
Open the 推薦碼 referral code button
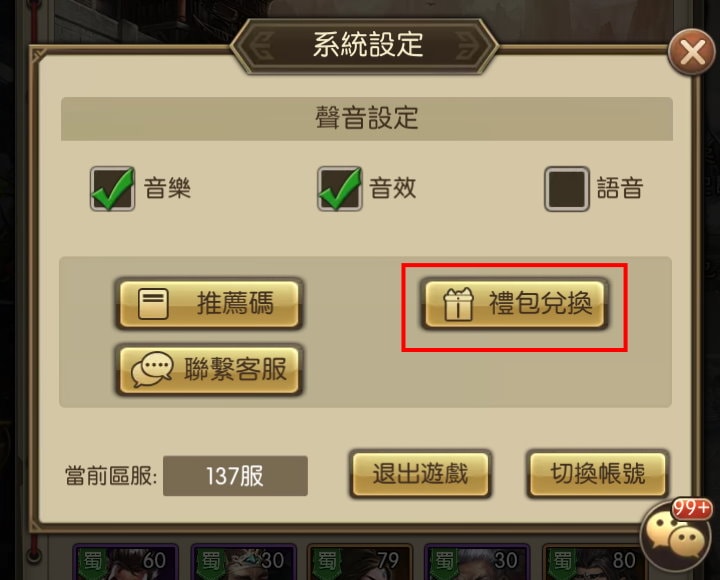[x=209, y=304]
